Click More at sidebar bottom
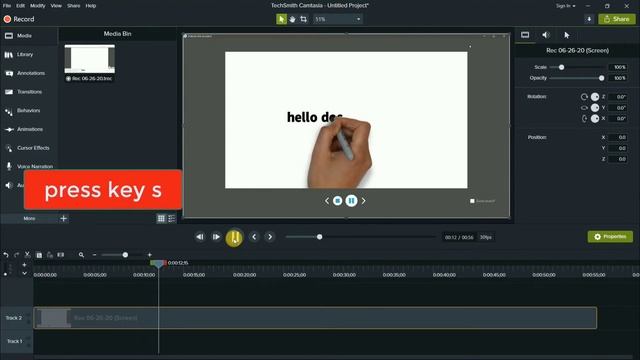This screenshot has width=640, height=360. point(29,219)
